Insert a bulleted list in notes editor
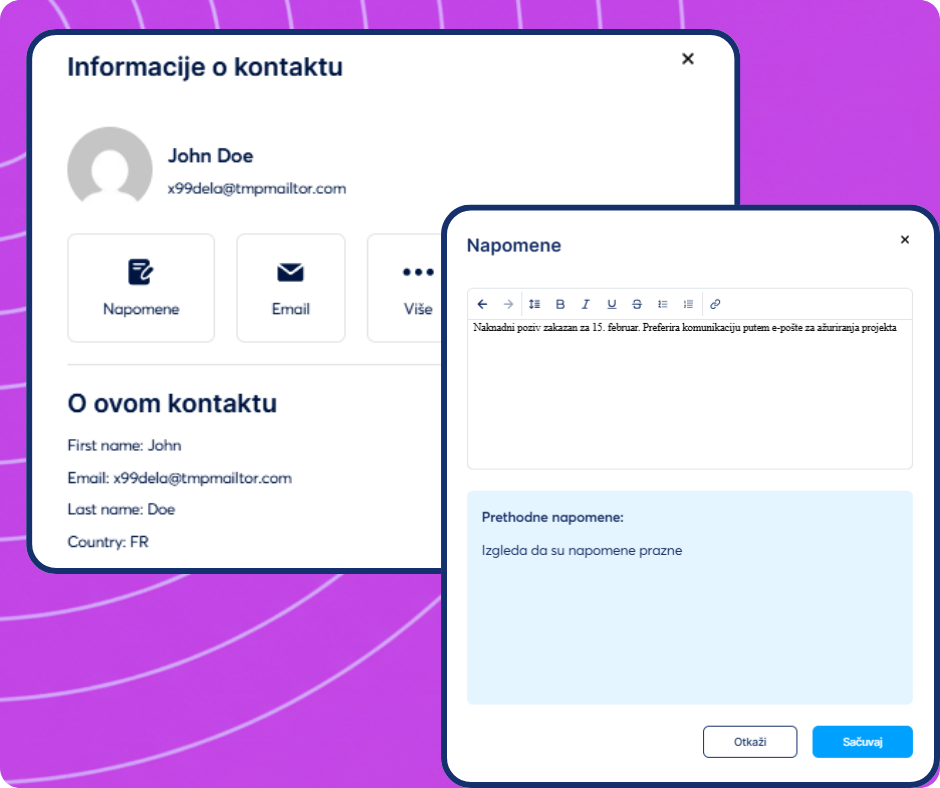 (x=662, y=304)
